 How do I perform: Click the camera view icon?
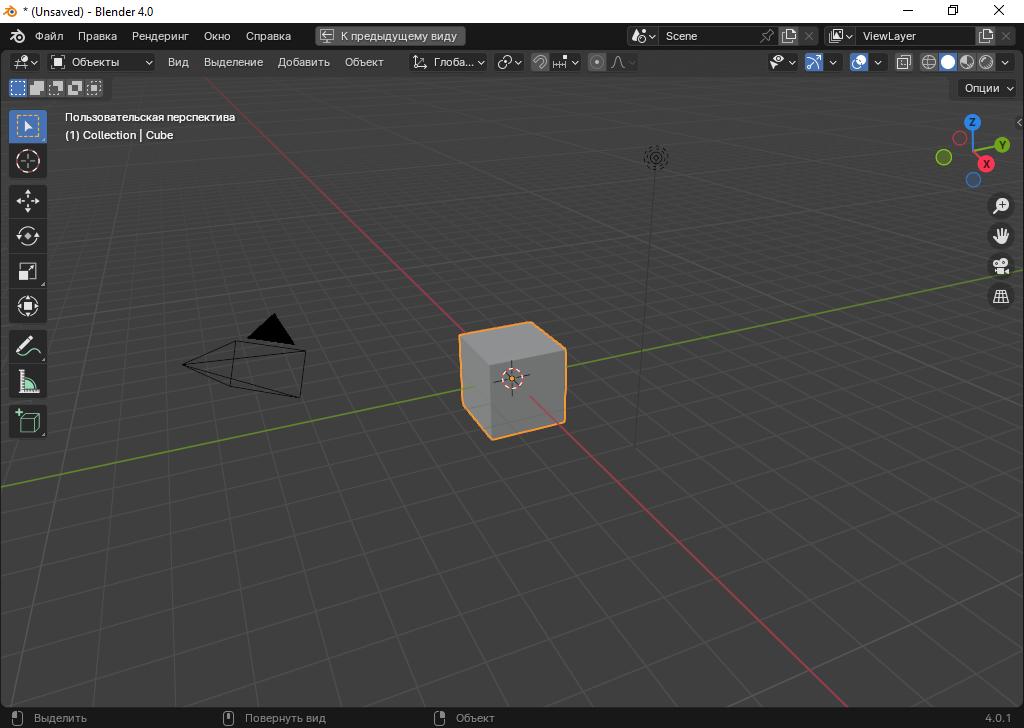click(x=1000, y=266)
